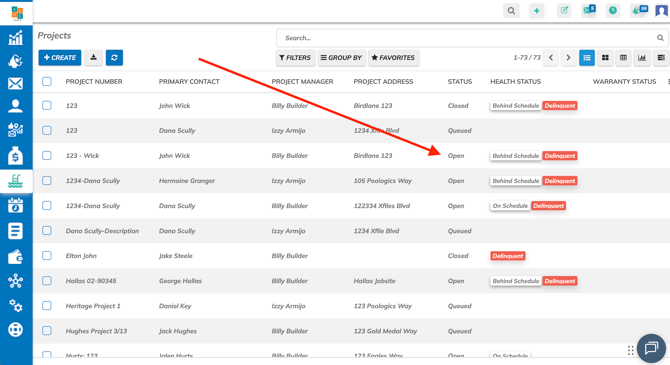Click the green plus quick-add icon

pos(537,11)
